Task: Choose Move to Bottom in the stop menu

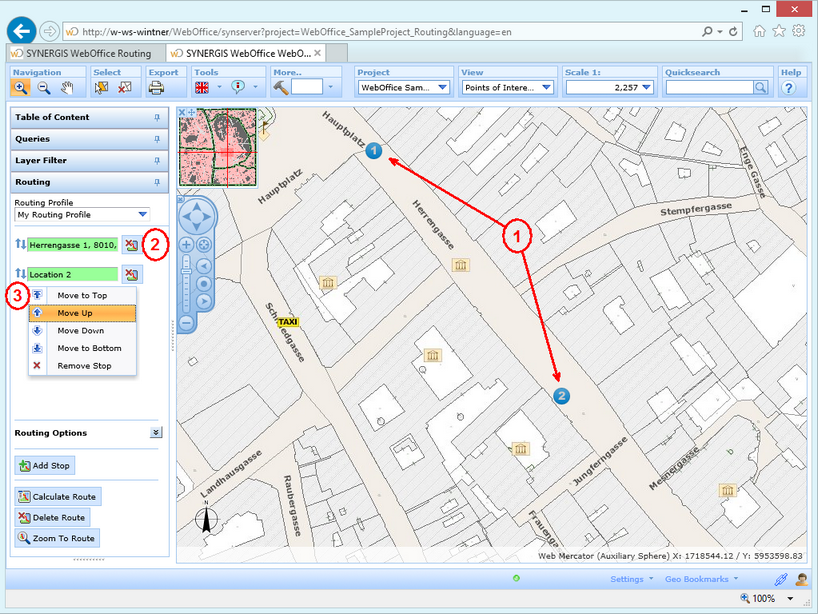Action: (91, 348)
